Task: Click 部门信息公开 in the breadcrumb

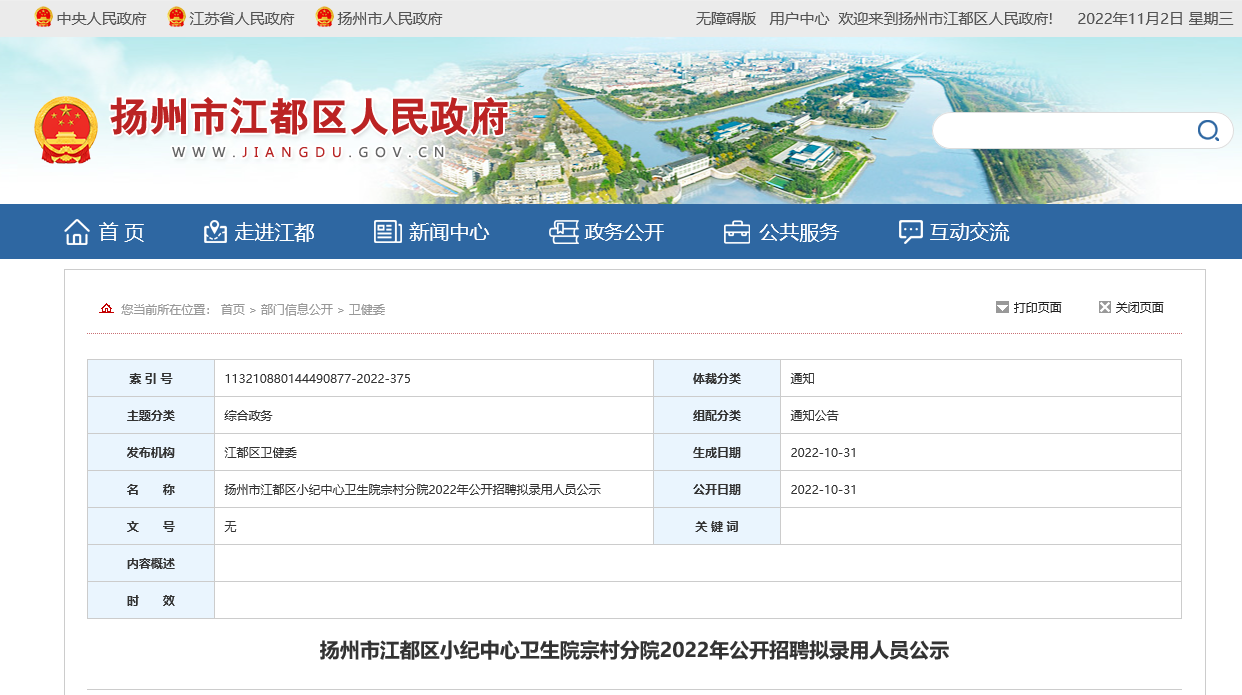Action: (x=296, y=310)
